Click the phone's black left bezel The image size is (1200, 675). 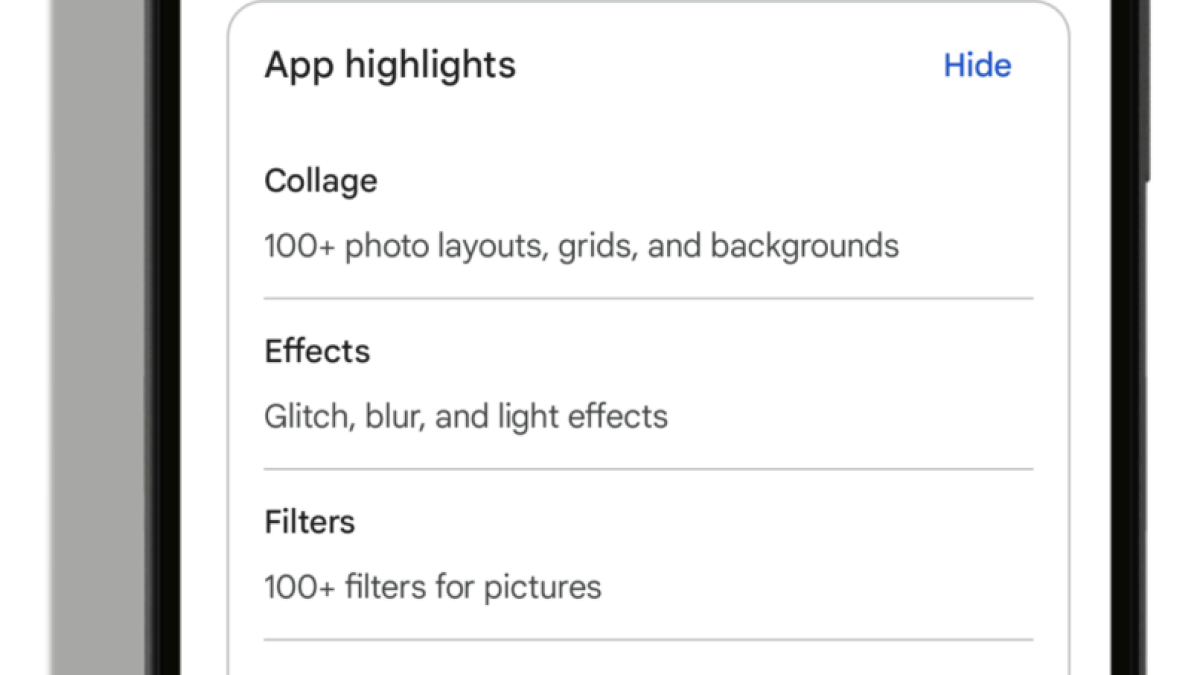pyautogui.click(x=164, y=340)
